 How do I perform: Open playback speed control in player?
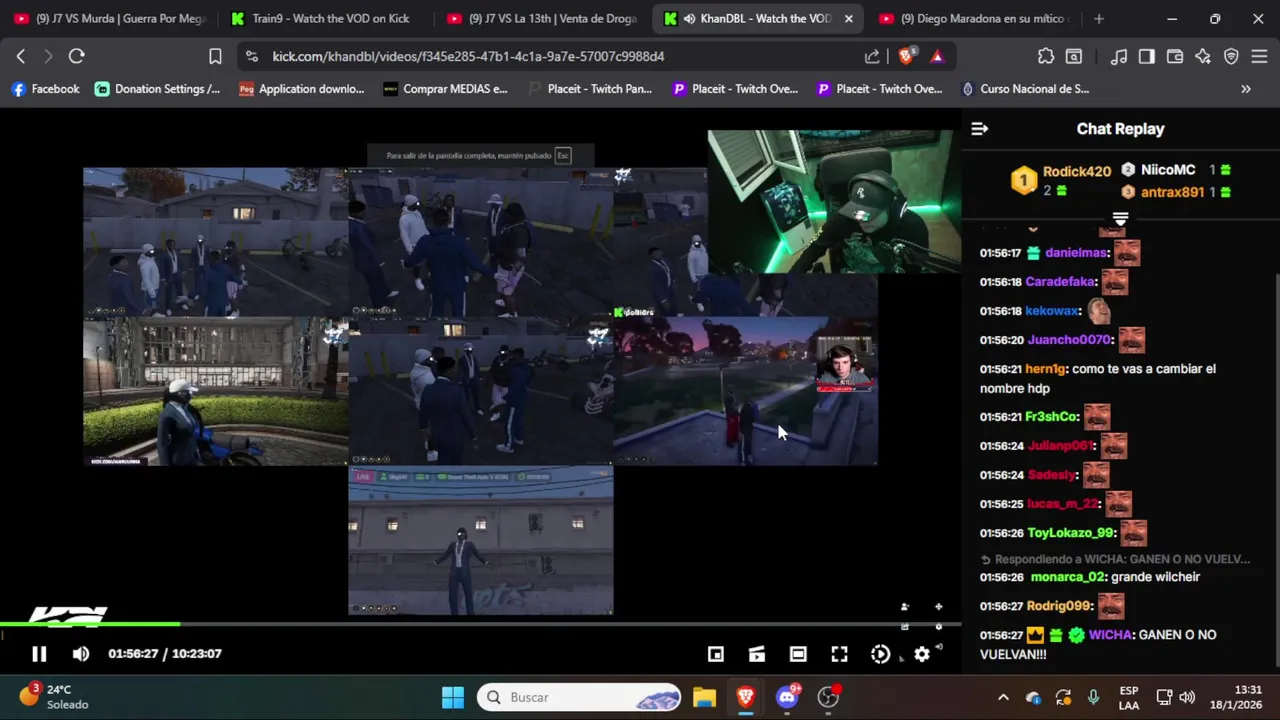click(880, 654)
